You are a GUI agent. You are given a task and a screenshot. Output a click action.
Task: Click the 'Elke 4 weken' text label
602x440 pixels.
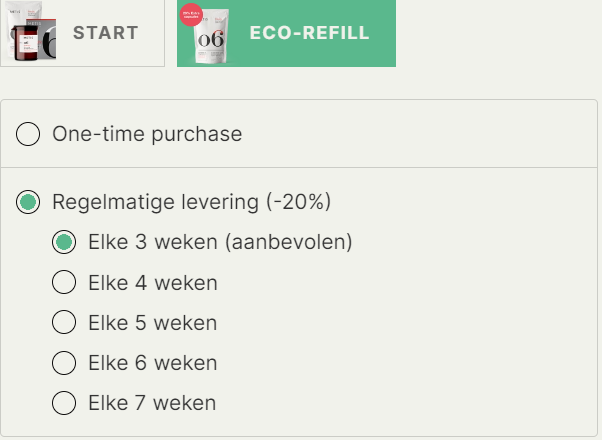tap(153, 283)
